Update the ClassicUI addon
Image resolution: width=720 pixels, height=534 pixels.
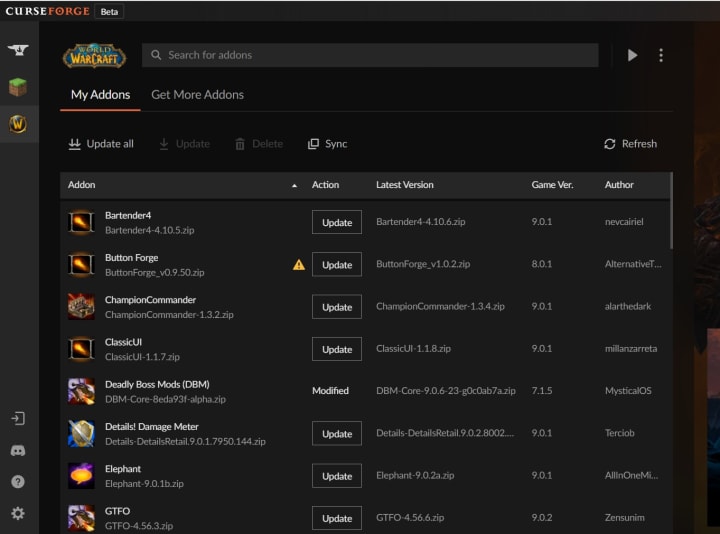click(x=337, y=349)
